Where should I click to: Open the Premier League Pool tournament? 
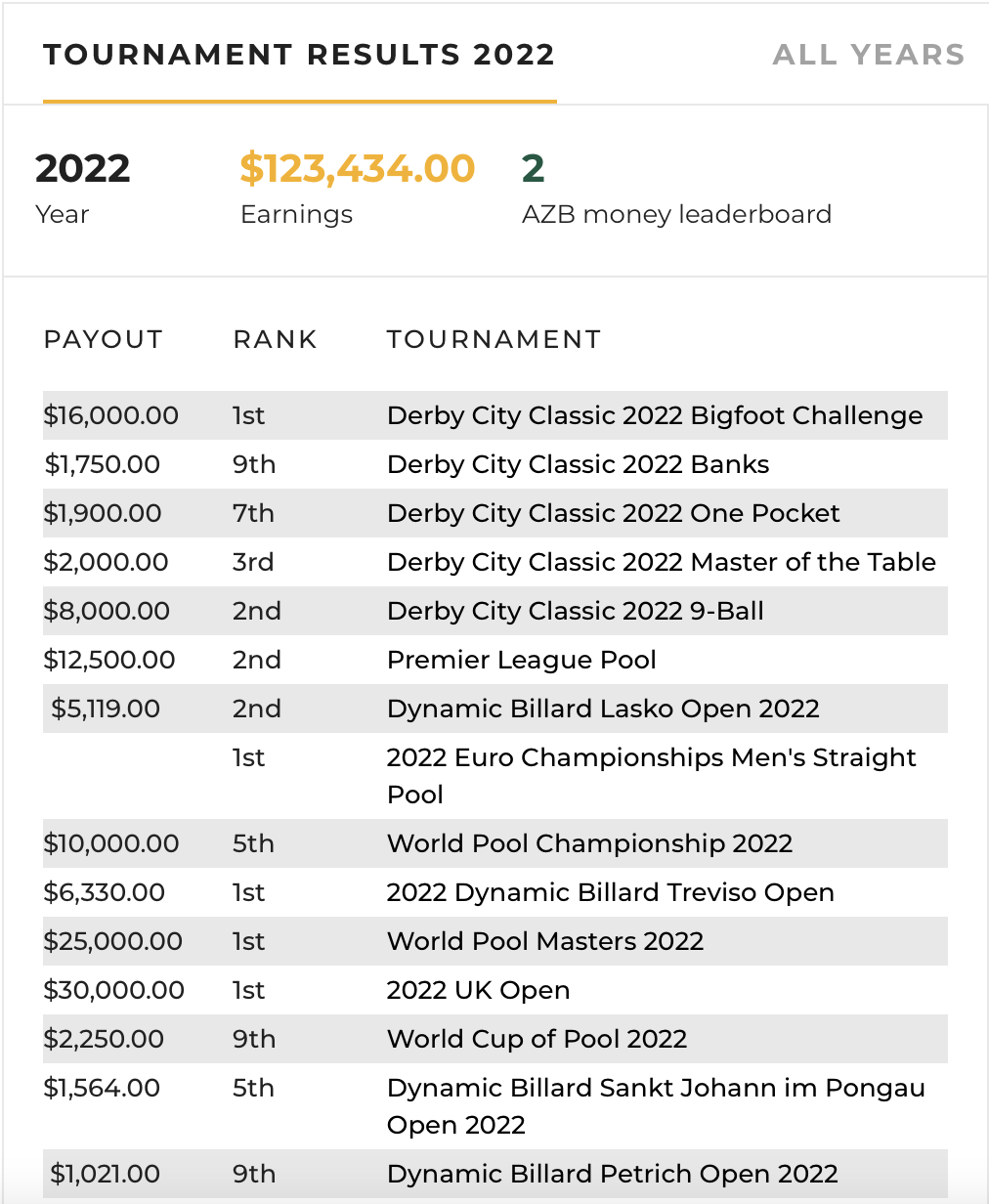(x=522, y=660)
